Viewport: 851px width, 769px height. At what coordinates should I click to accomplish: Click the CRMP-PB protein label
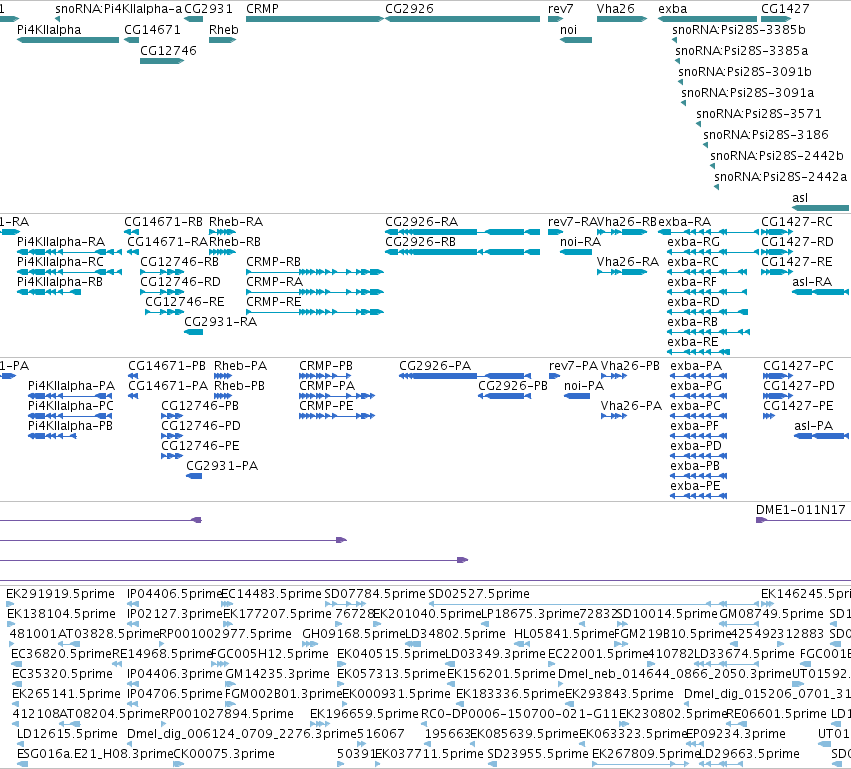326,366
